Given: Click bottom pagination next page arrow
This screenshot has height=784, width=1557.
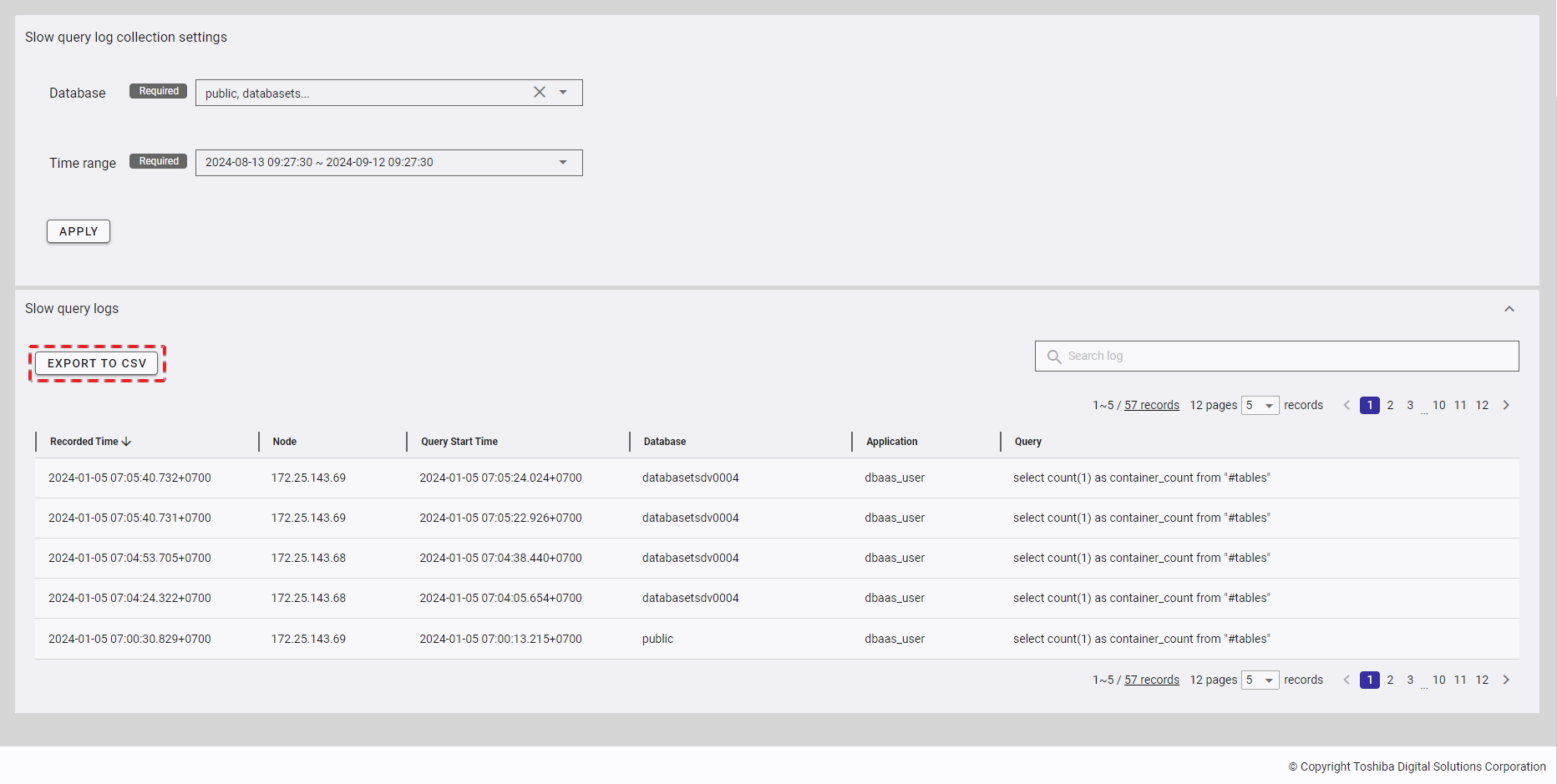Looking at the screenshot, I should [x=1506, y=680].
